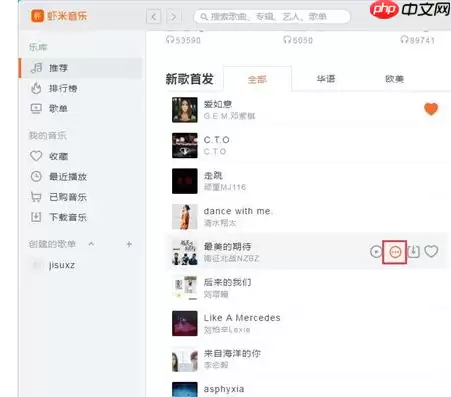Collapse the 创建的歌单 section
Screen dimensions: 451x397
91,244
